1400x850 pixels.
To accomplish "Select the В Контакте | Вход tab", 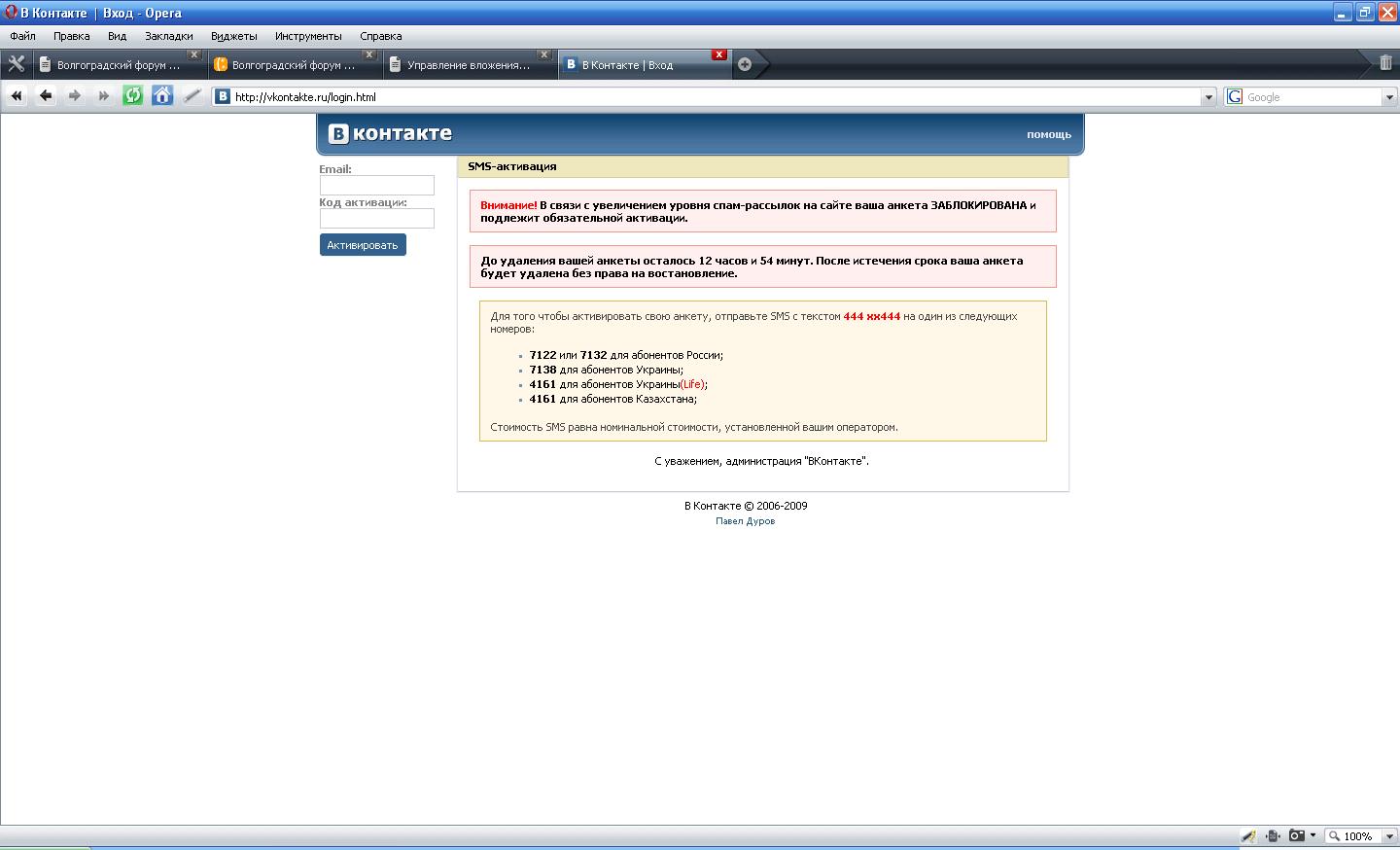I will [x=645, y=65].
